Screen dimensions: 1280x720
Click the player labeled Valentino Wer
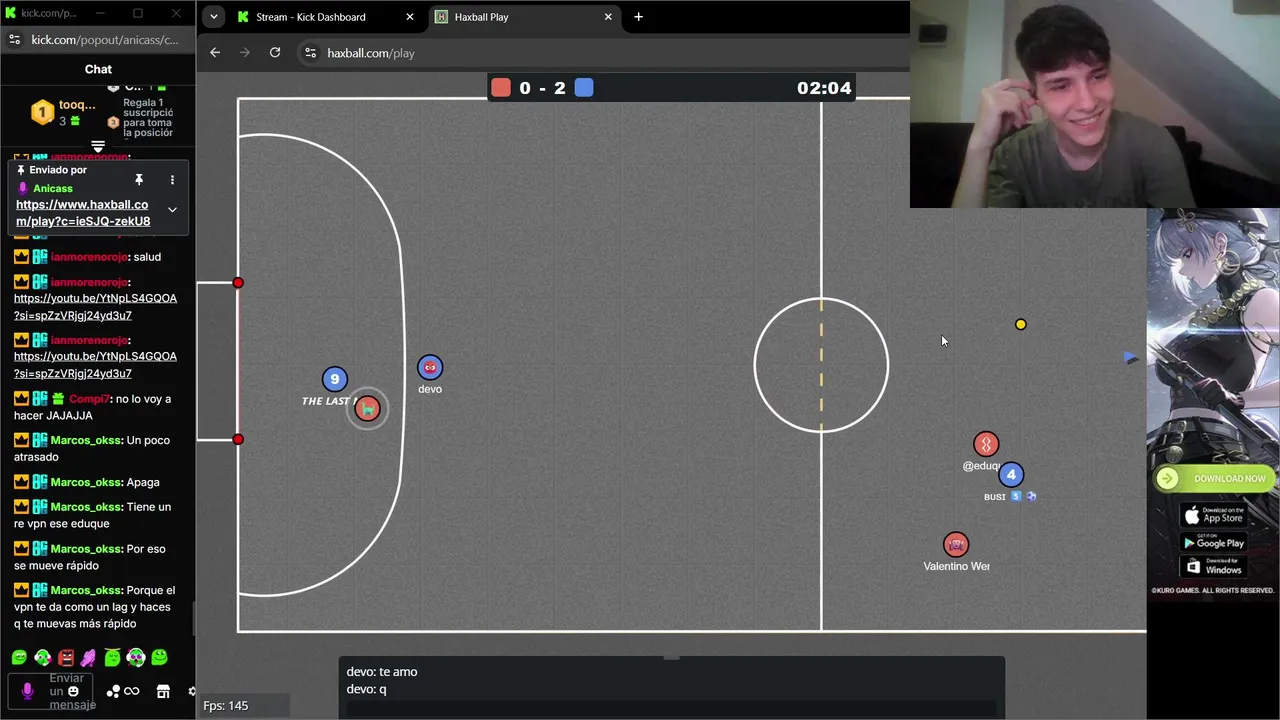[956, 544]
